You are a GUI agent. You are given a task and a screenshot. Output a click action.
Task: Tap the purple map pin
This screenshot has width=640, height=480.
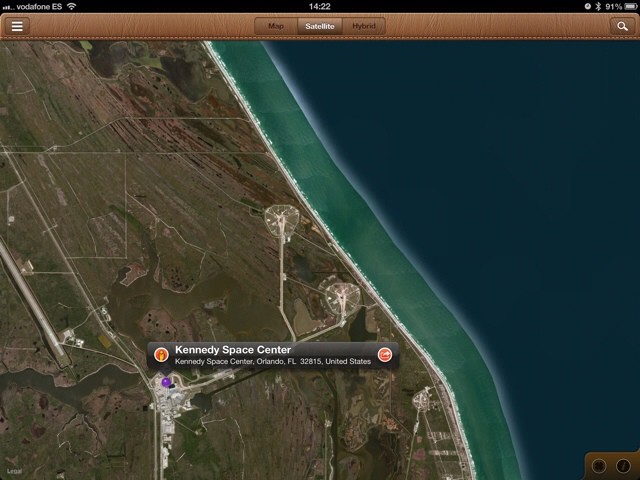pos(166,381)
